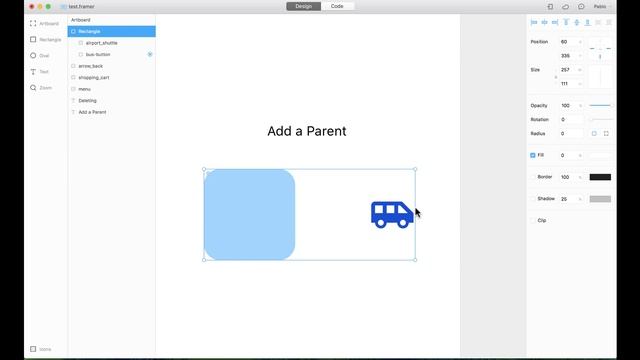Click stepper beside Position Y value
The width and height of the screenshot is (640, 360).
[580, 56]
